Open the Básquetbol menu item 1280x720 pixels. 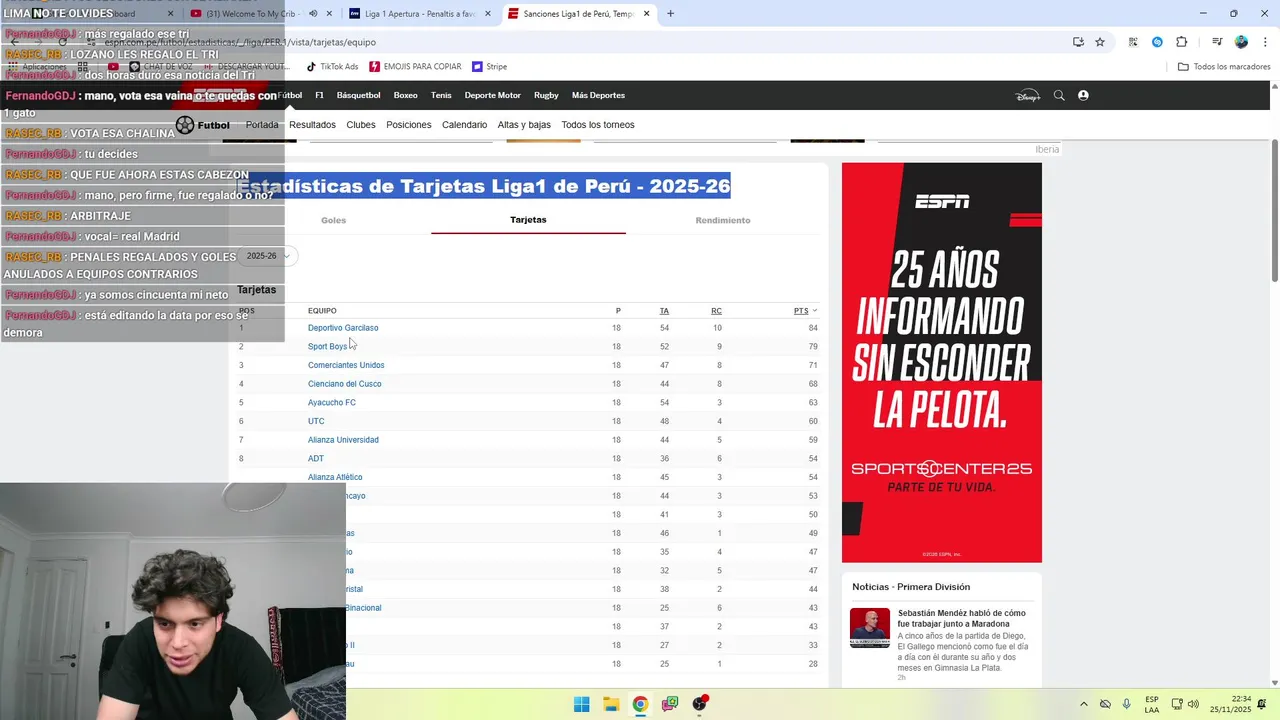pyautogui.click(x=359, y=95)
